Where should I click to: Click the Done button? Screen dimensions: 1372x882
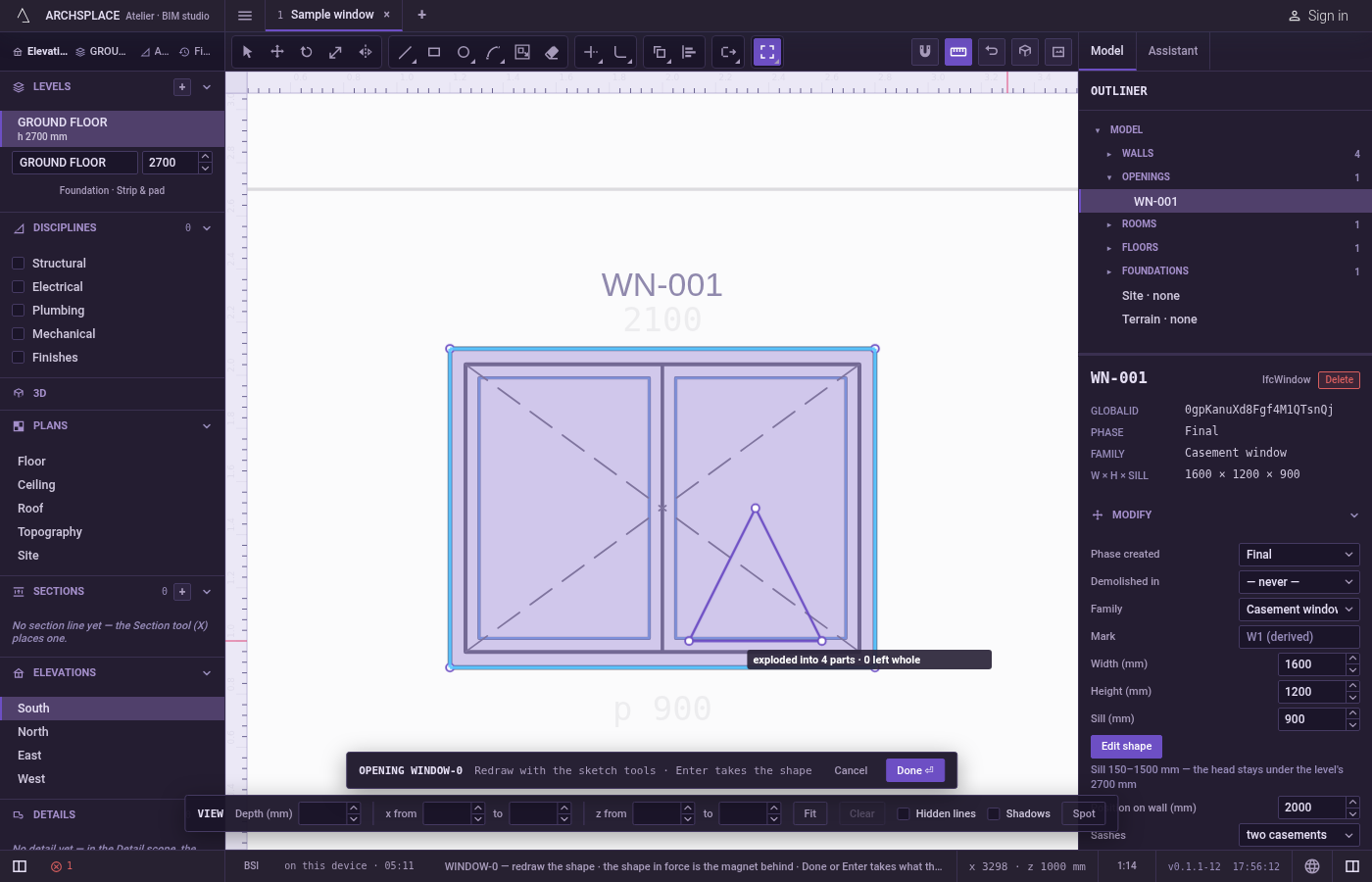(x=915, y=770)
